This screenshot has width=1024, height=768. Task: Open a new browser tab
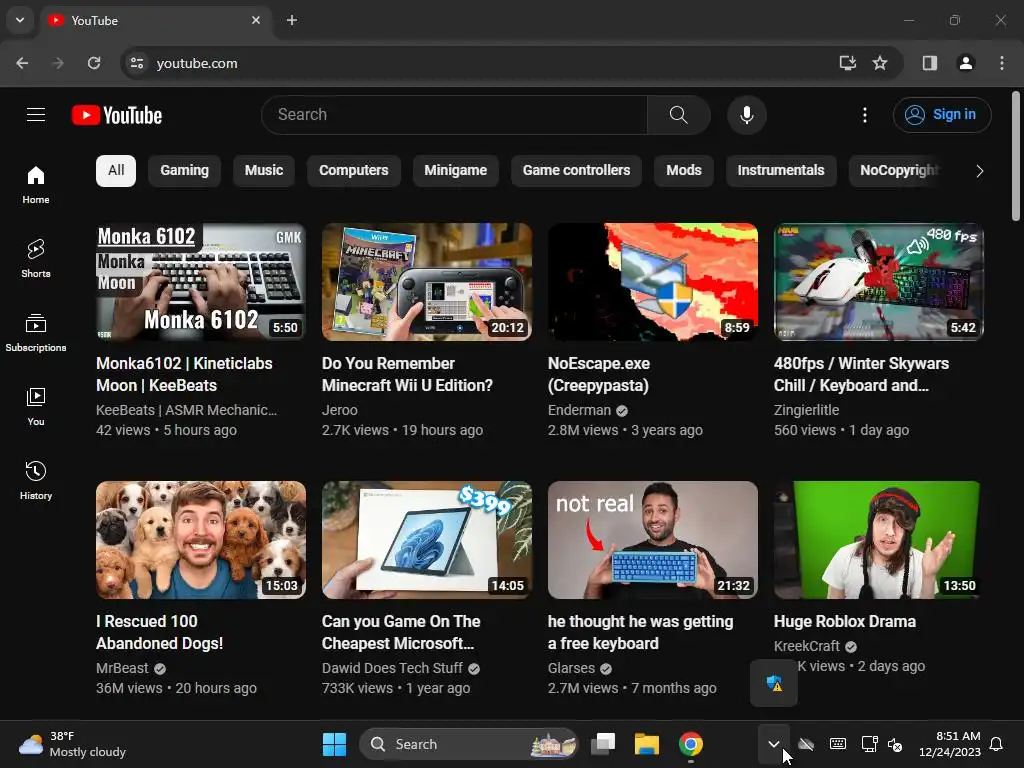[x=292, y=20]
